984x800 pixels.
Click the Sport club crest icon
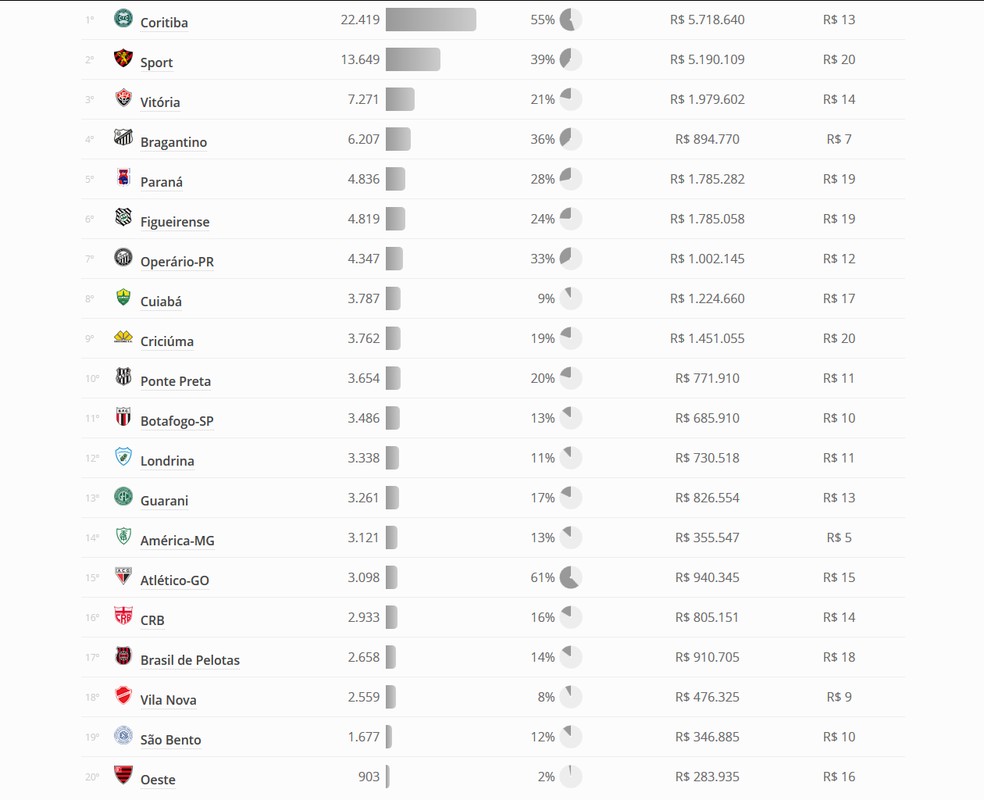click(x=123, y=58)
